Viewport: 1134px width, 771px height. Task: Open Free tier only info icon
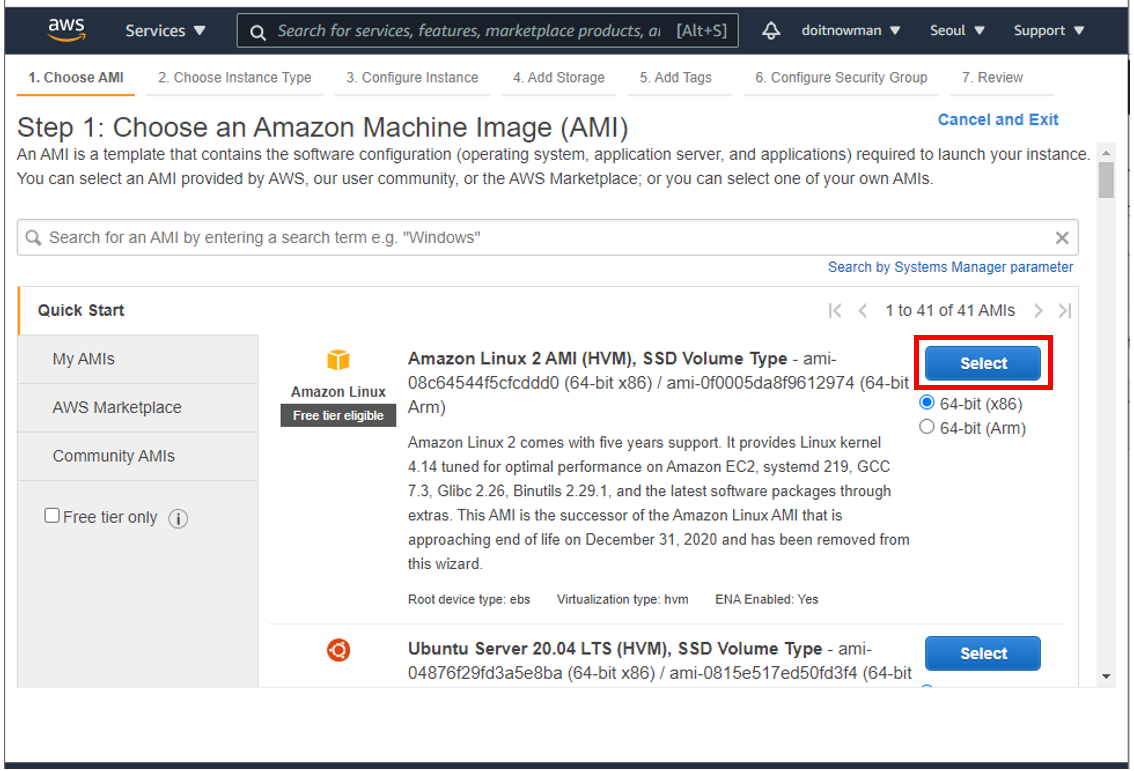coord(178,519)
